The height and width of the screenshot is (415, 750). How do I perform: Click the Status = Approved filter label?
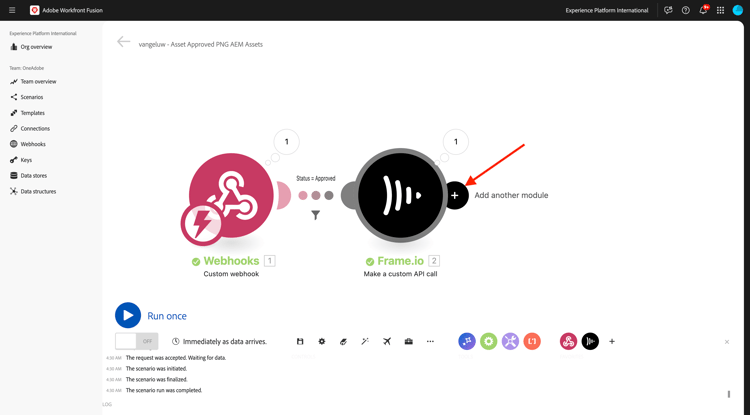click(316, 178)
